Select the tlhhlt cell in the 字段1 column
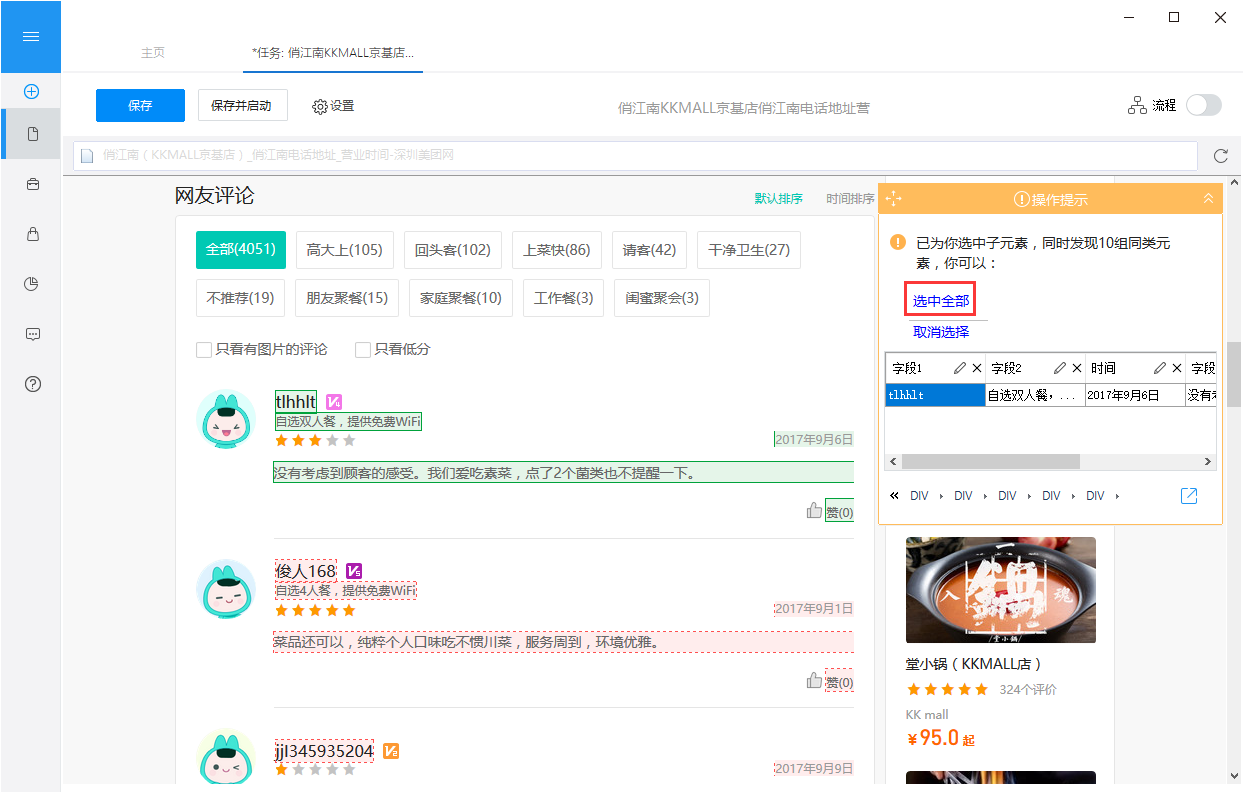 [x=935, y=395]
